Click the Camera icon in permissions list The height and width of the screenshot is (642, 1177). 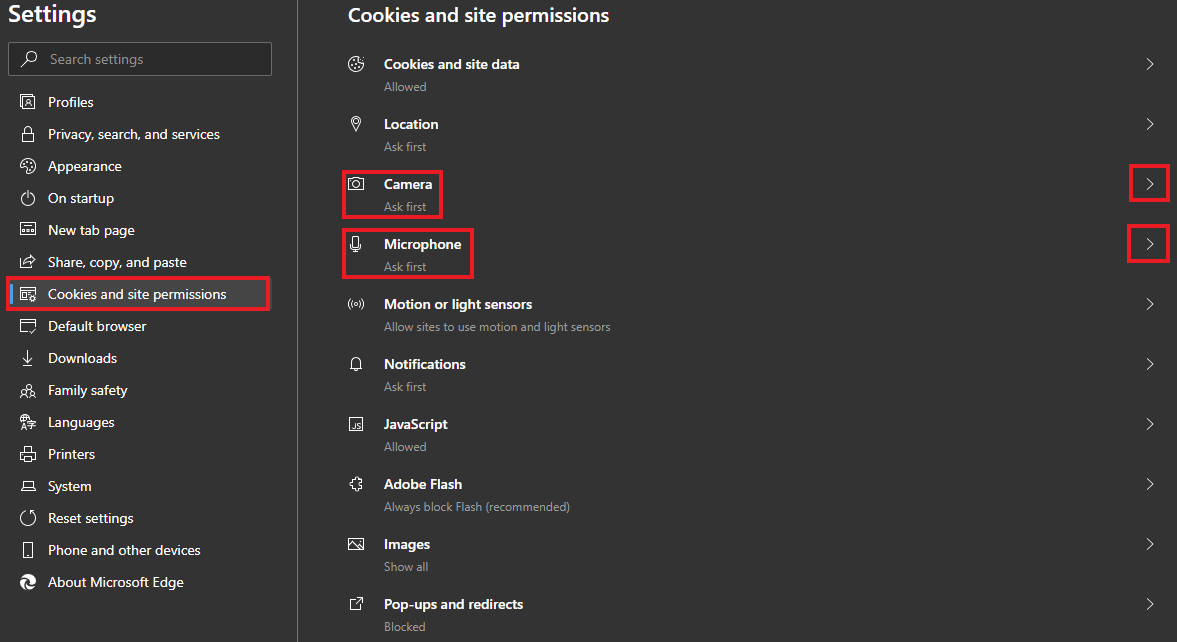tap(356, 184)
